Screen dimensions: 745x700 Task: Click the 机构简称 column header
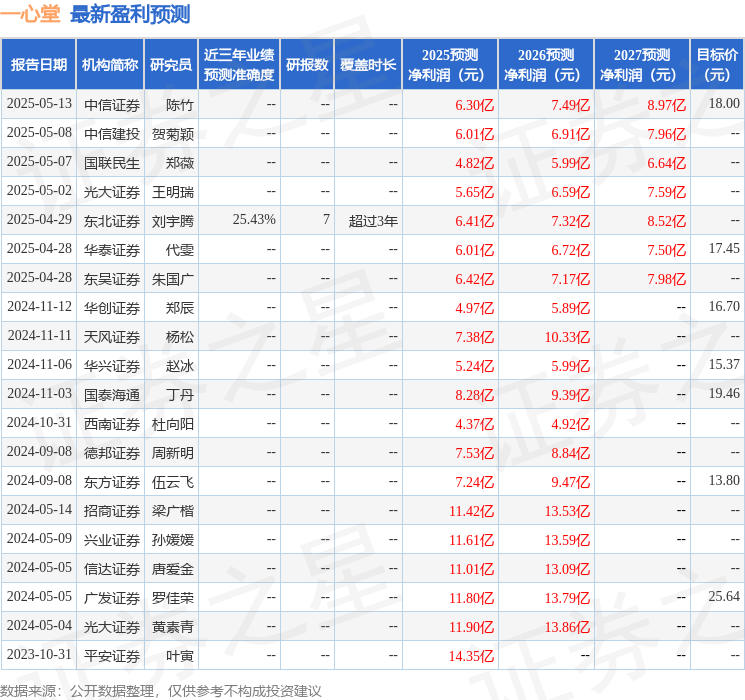110,65
